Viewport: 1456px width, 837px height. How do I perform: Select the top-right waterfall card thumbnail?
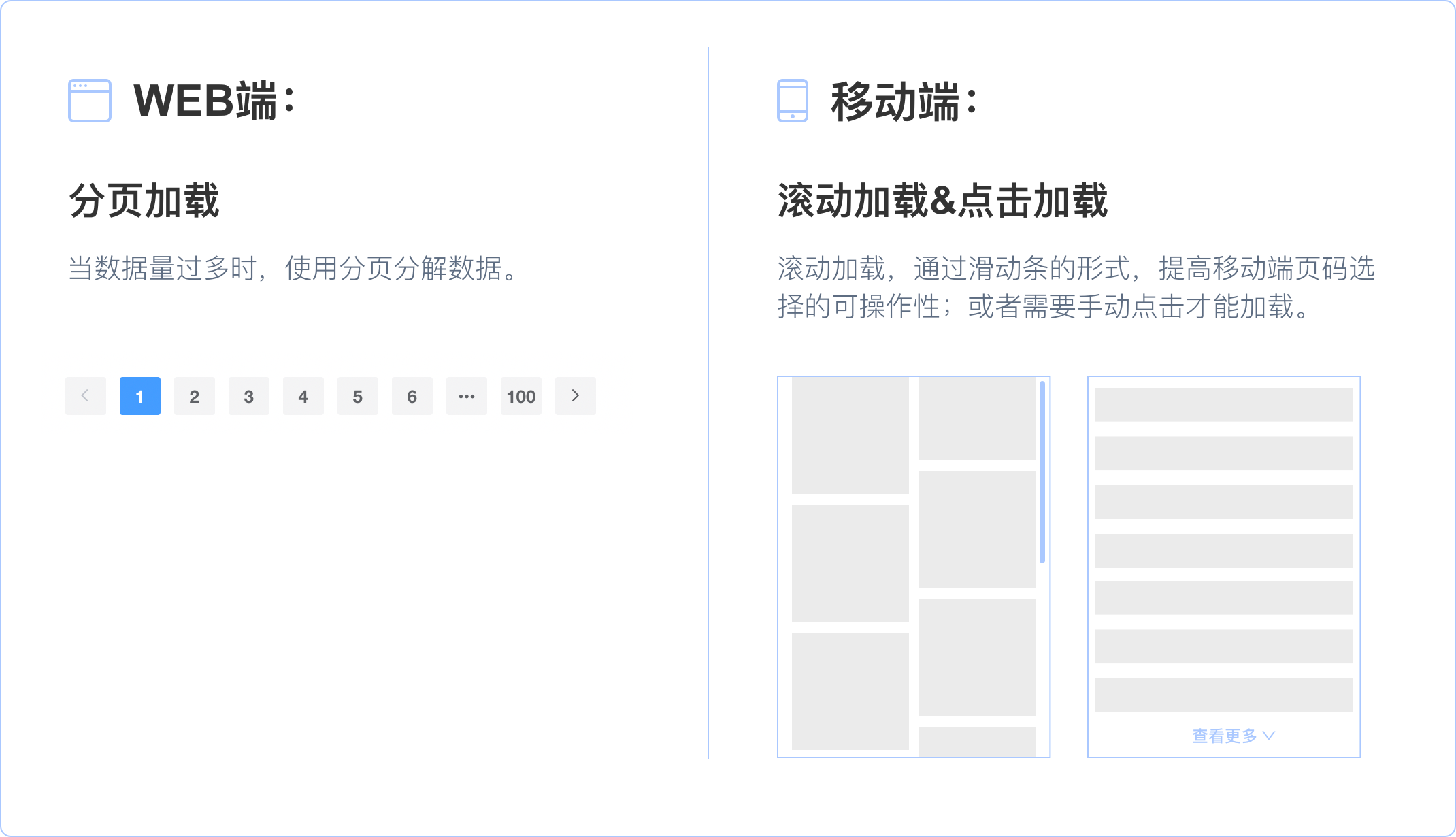point(976,419)
